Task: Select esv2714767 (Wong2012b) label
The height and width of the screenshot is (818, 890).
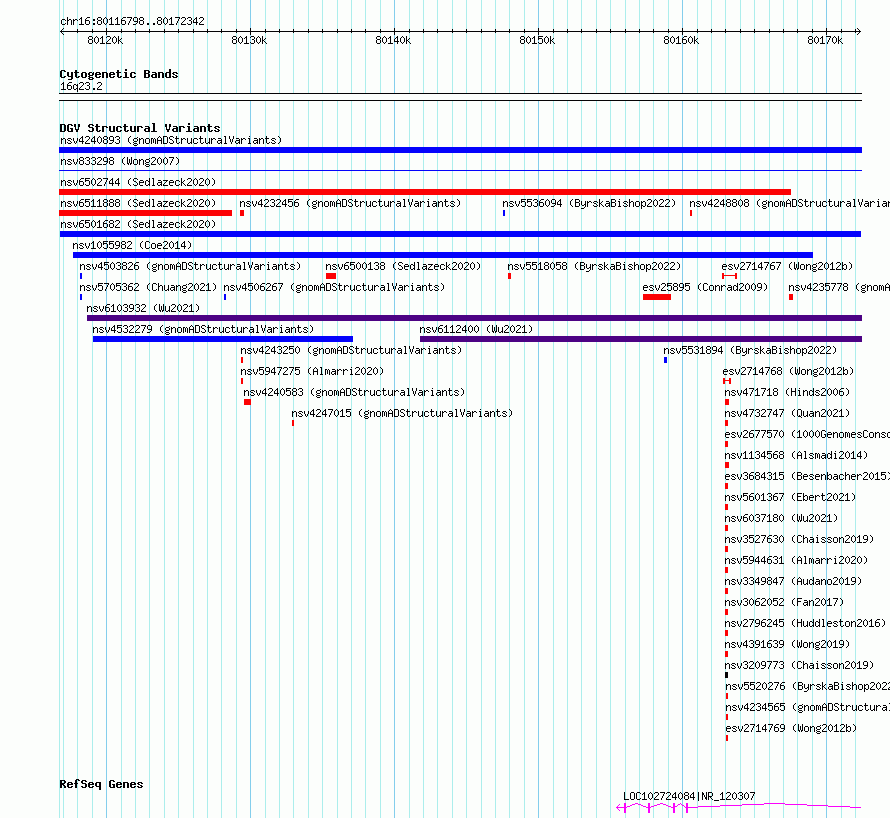Action: (787, 266)
